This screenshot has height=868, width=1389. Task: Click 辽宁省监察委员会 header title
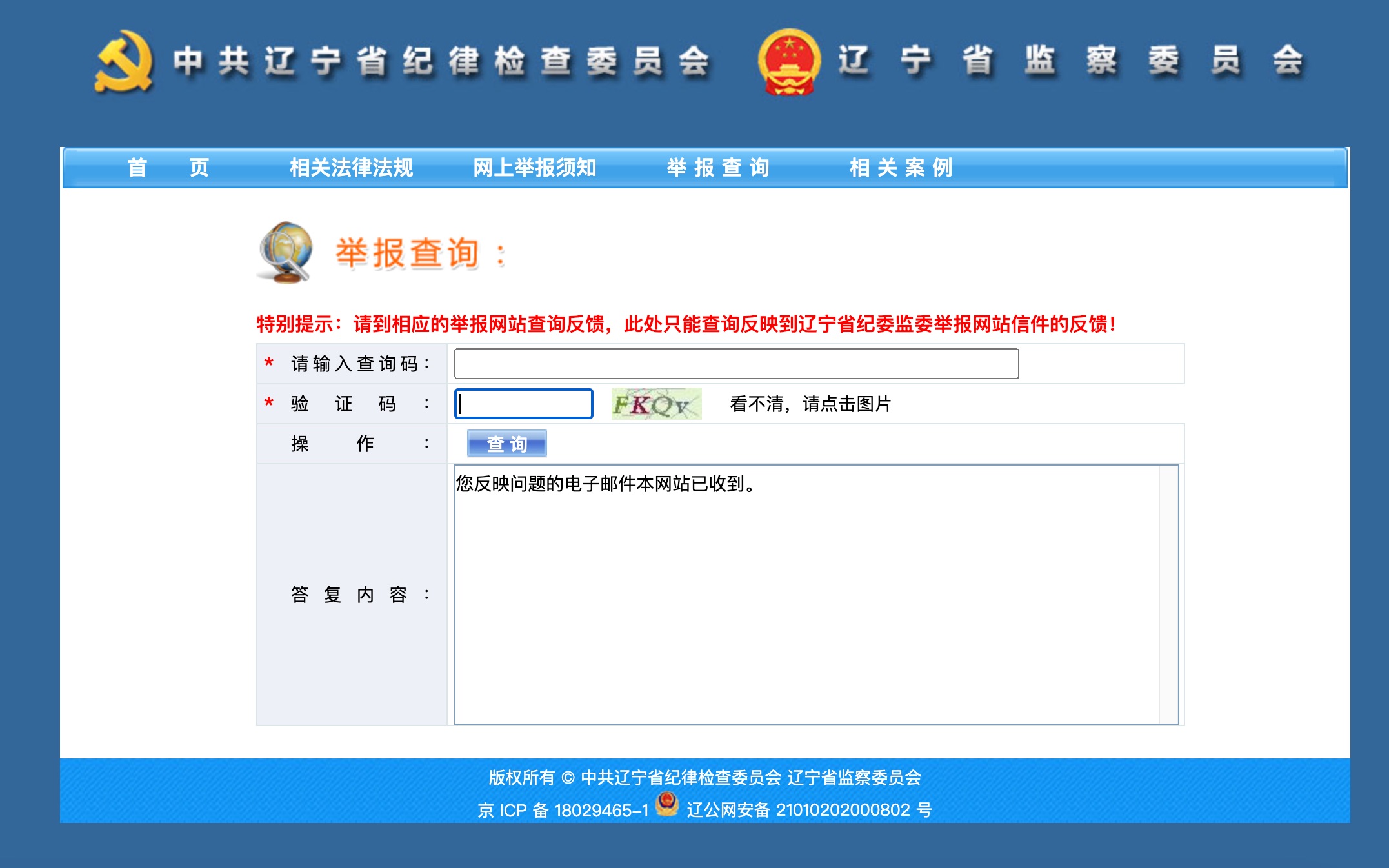(x=1071, y=61)
